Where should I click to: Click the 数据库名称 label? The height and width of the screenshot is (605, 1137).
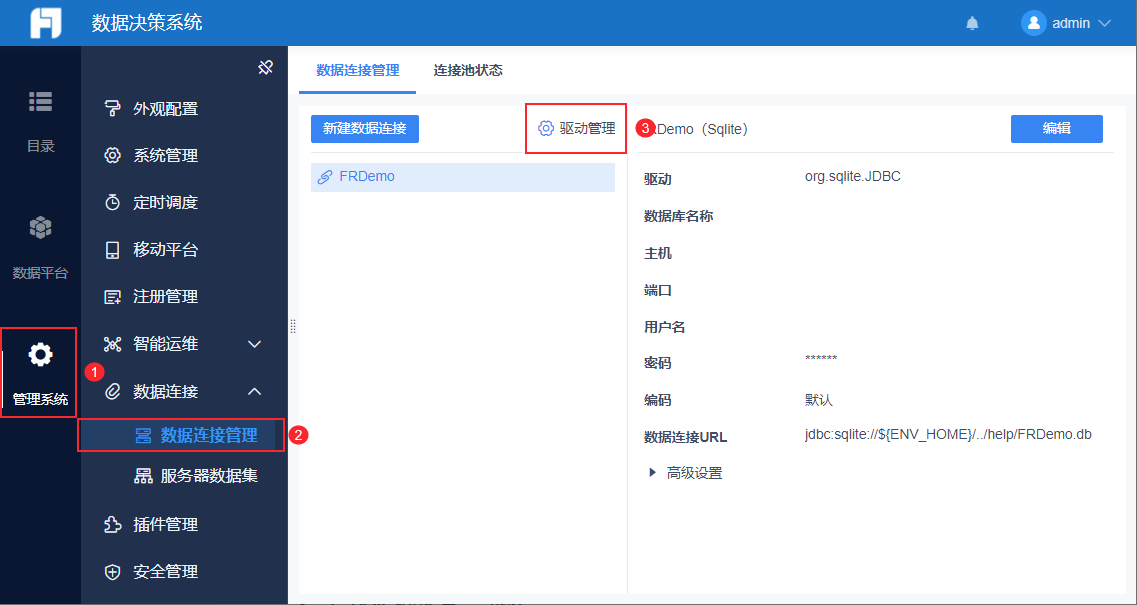tap(678, 216)
